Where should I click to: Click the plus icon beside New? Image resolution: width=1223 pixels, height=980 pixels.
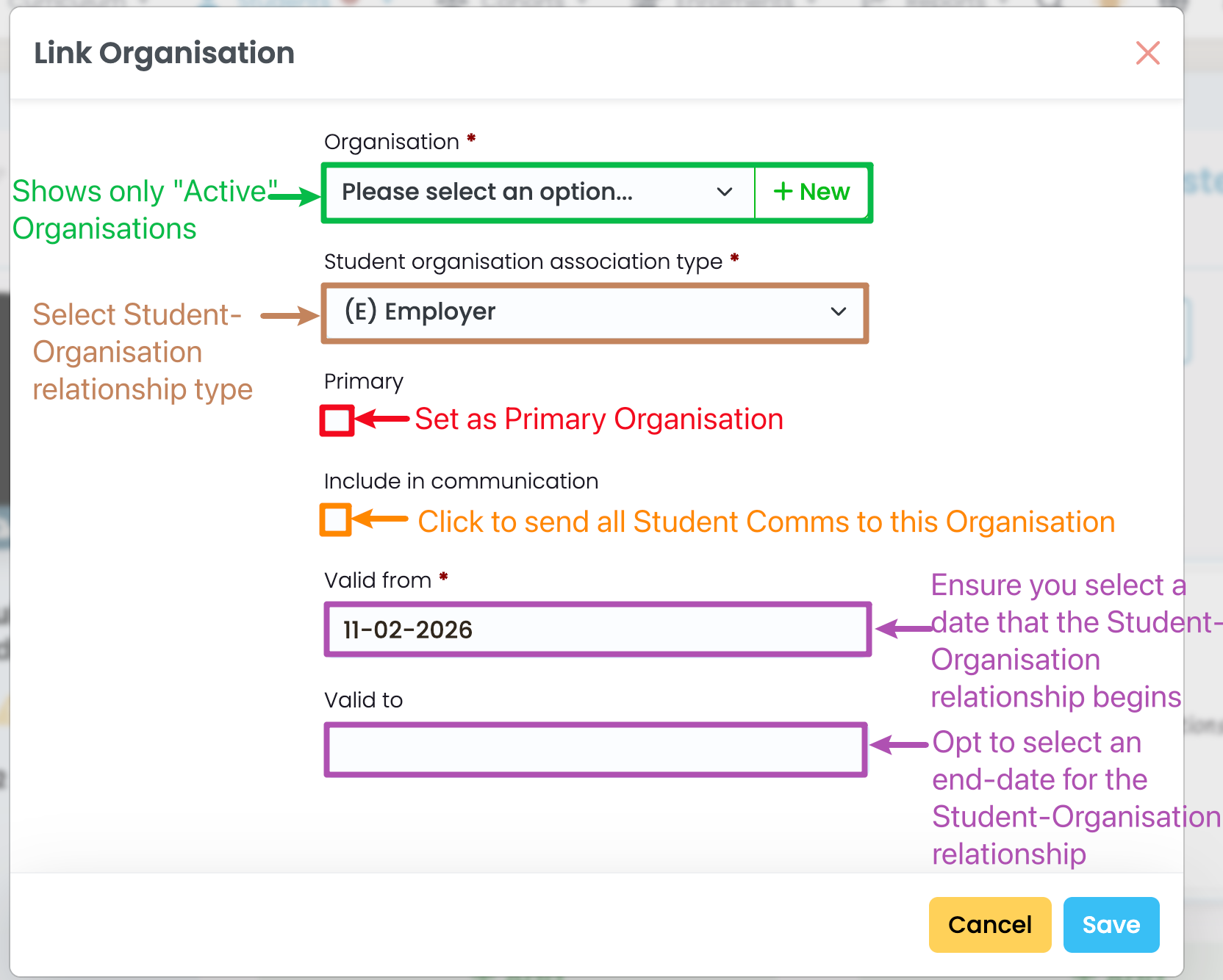click(783, 192)
